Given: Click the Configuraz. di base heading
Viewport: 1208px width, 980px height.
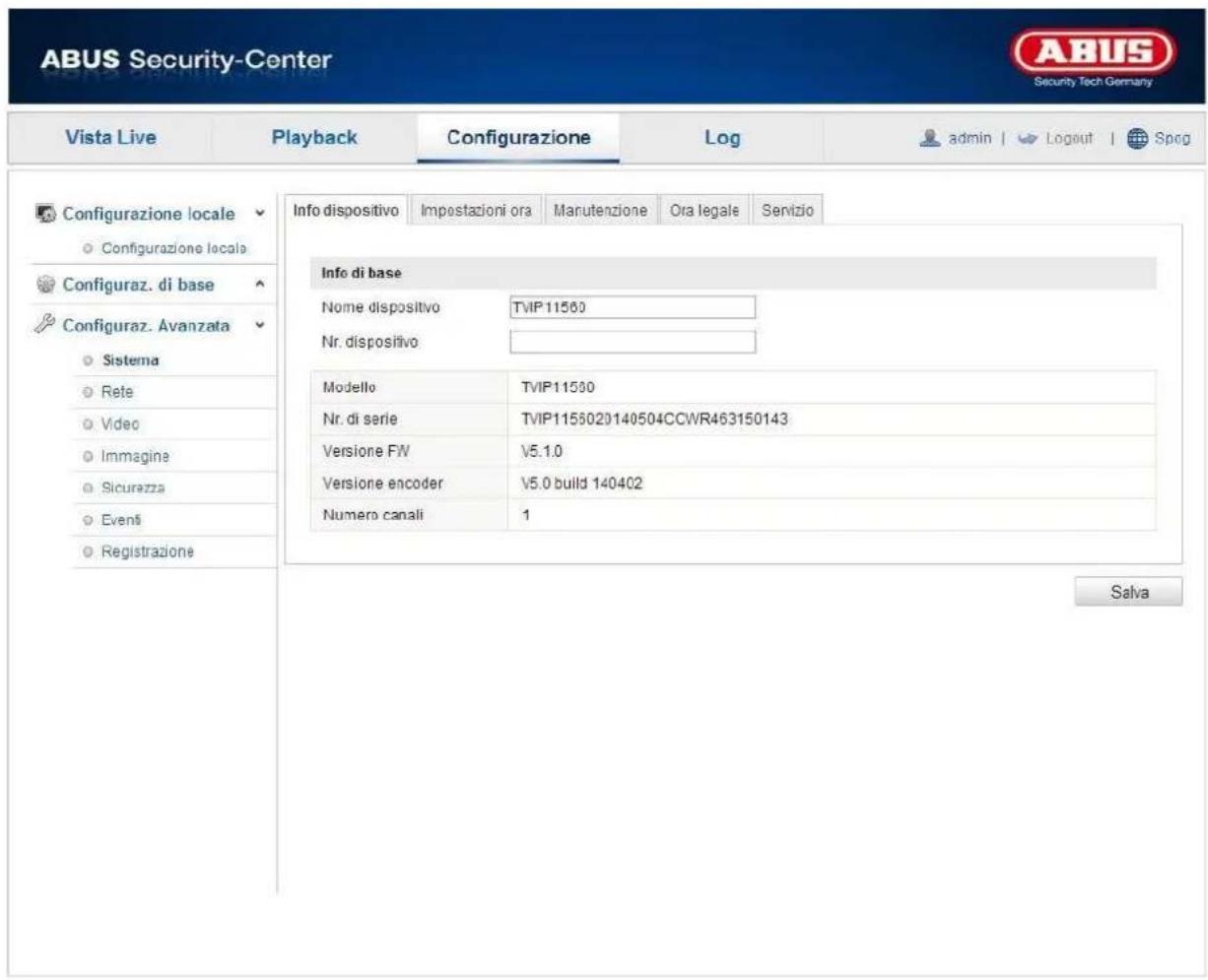Looking at the screenshot, I should (138, 285).
